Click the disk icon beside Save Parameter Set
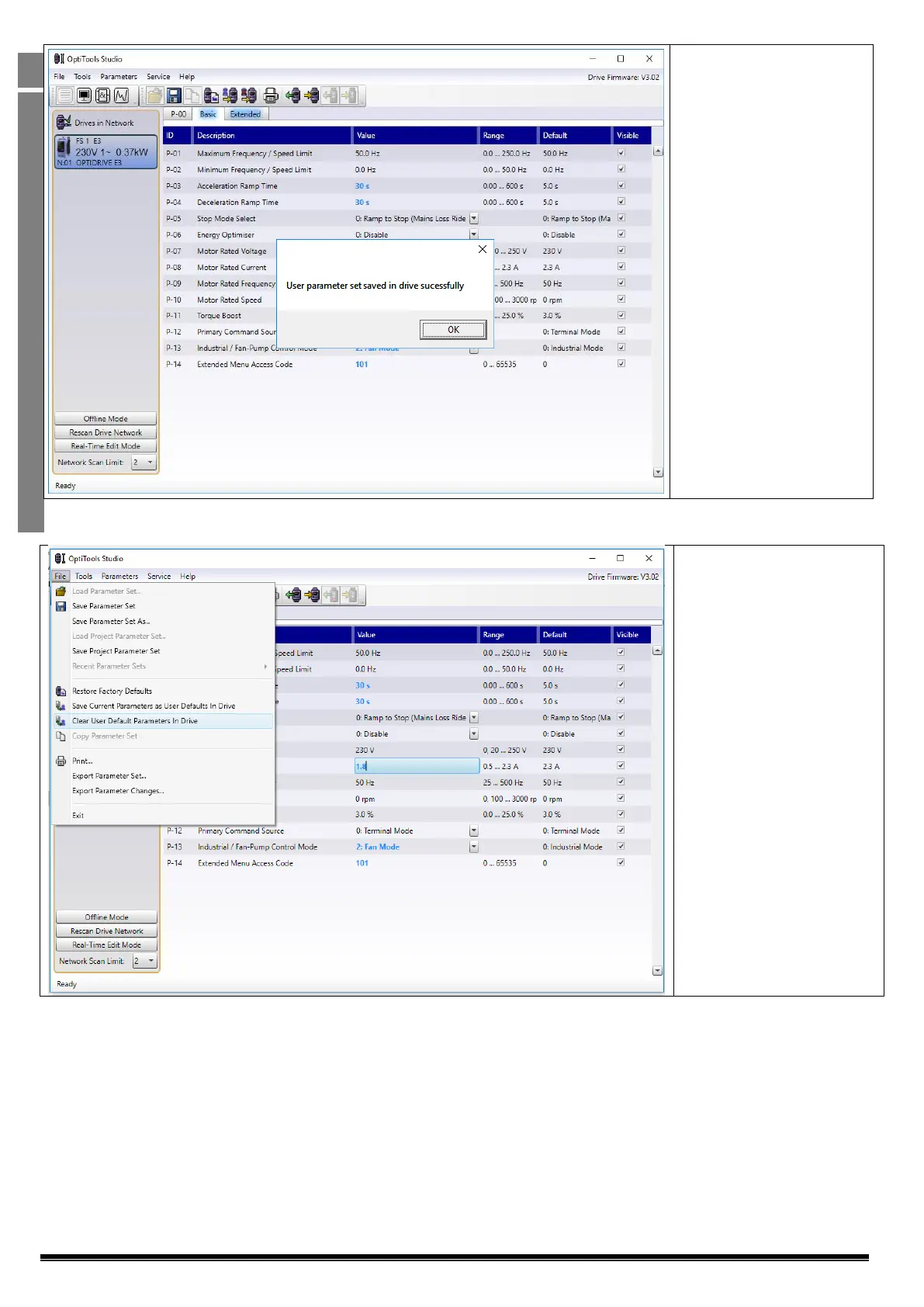Viewport: 924px width, 1307px height. 61,606
